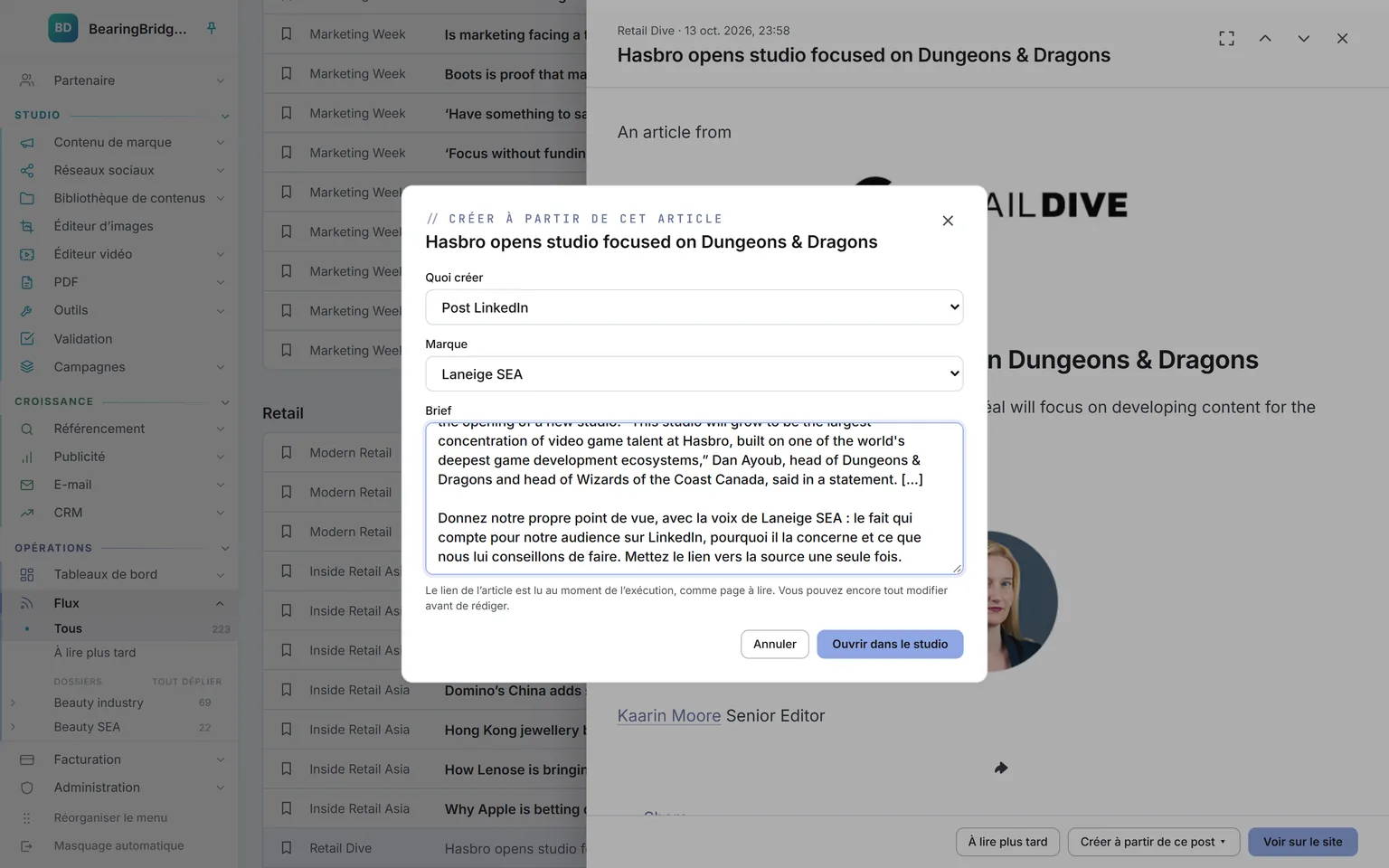Click the À lire plus tard button
The height and width of the screenshot is (868, 1389).
click(x=1007, y=842)
